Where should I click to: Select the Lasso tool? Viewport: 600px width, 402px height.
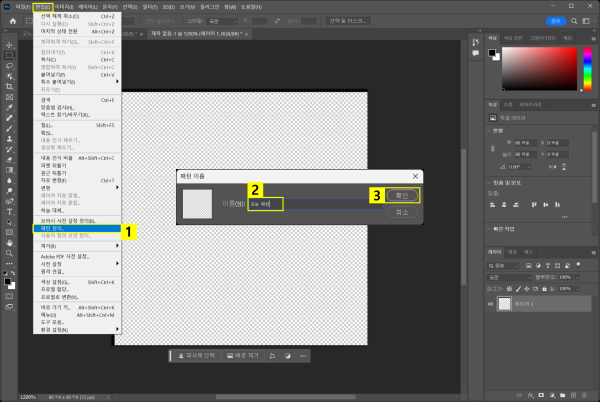click(9, 66)
